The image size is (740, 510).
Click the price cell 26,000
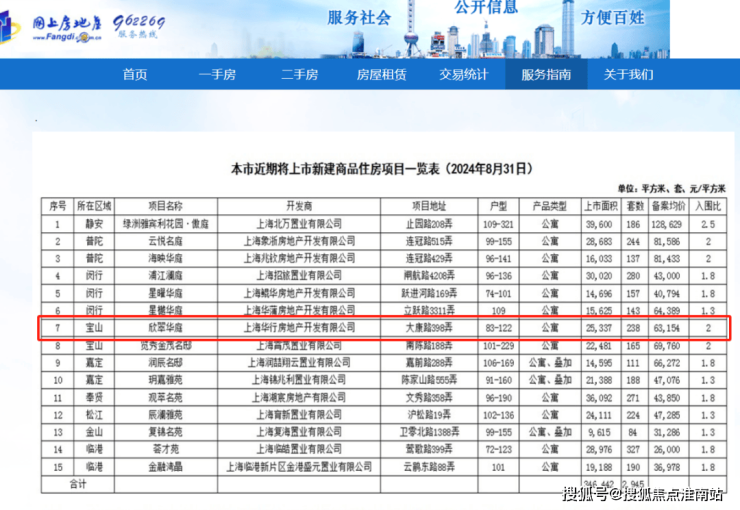(x=666, y=450)
